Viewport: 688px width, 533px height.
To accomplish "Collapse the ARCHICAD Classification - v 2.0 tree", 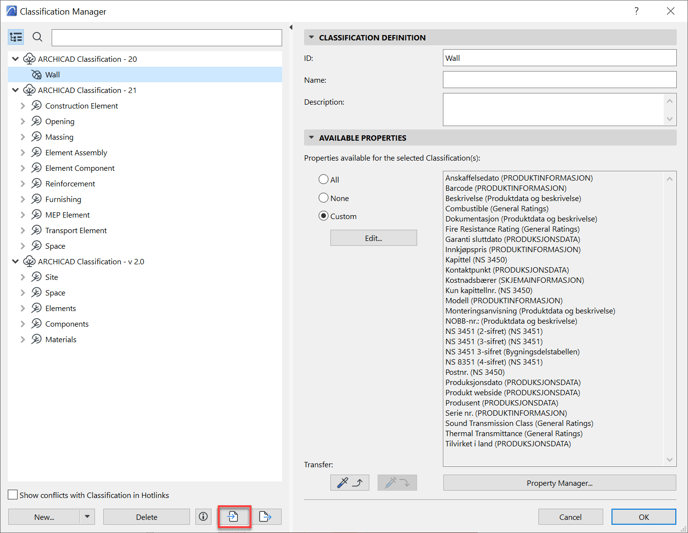I will [15, 261].
